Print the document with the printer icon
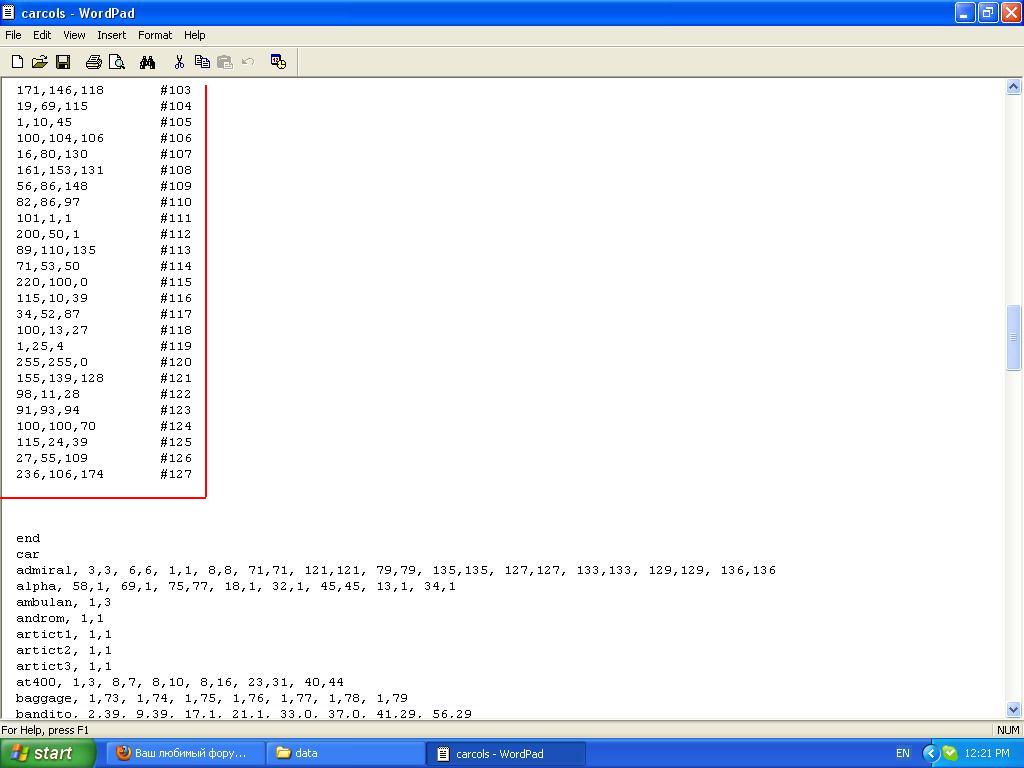This screenshot has width=1024, height=768. (94, 62)
